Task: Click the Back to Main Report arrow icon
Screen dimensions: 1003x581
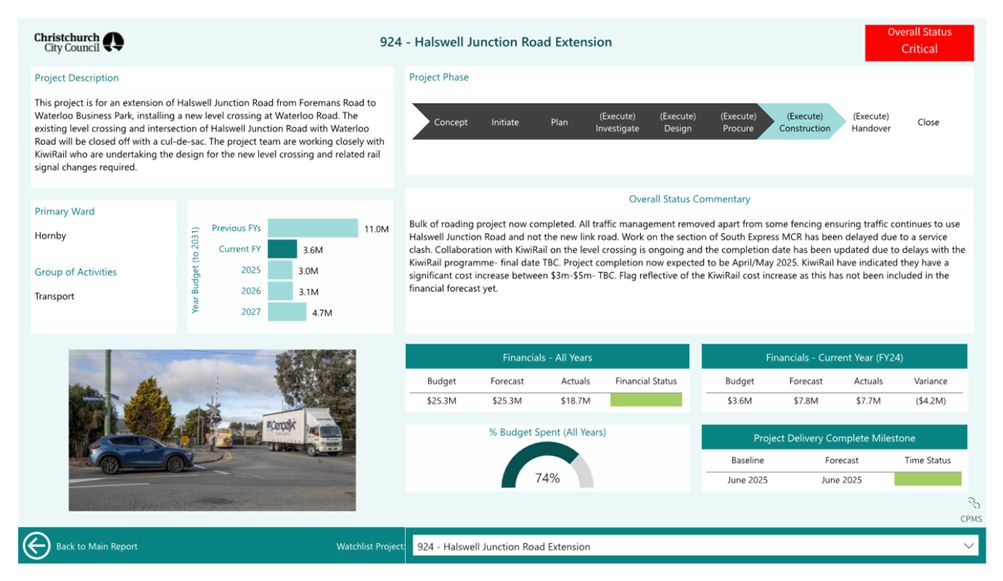Action: [36, 546]
